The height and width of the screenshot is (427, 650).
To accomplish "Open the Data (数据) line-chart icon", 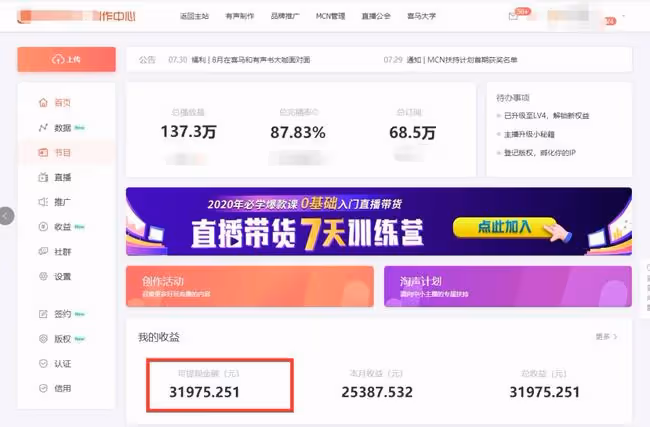I will coord(43,128).
